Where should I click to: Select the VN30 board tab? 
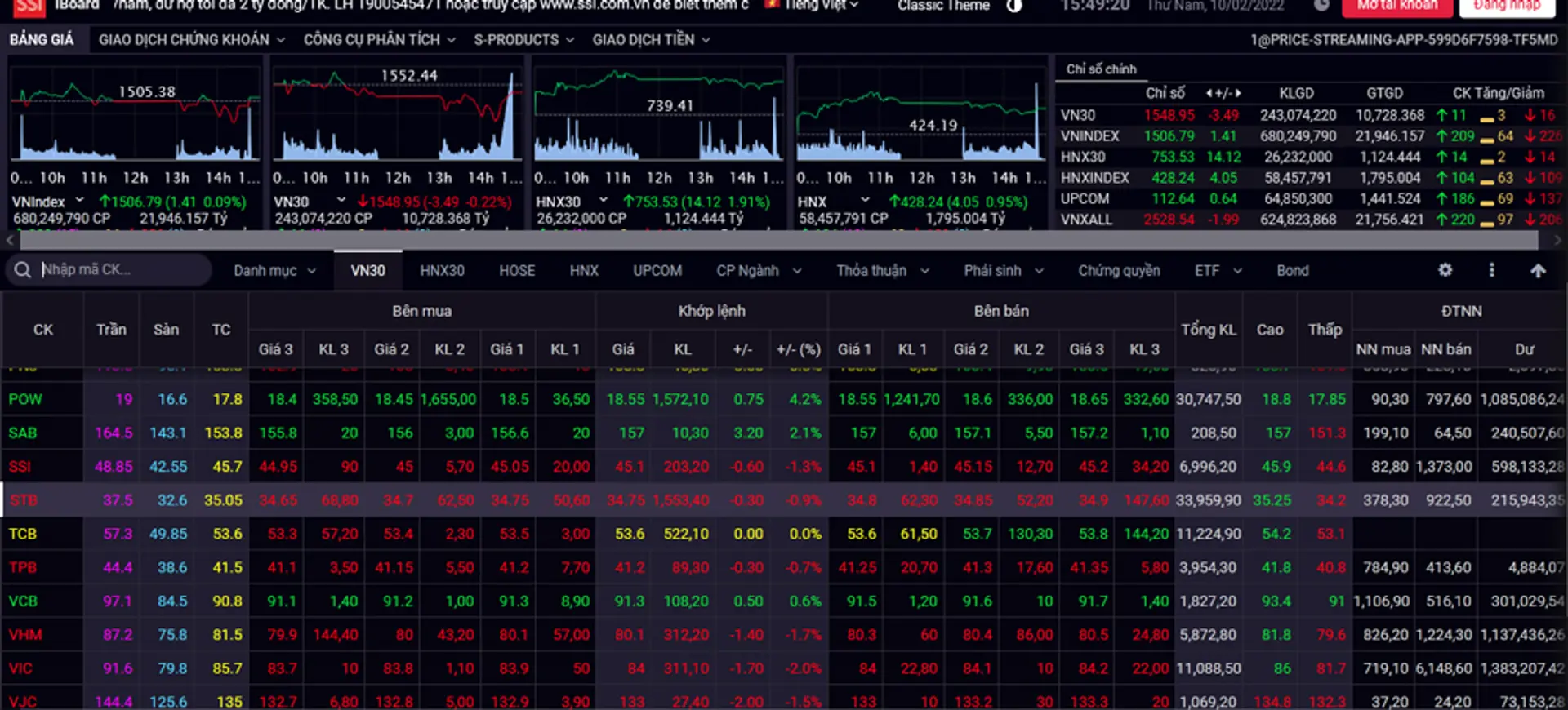pos(367,270)
